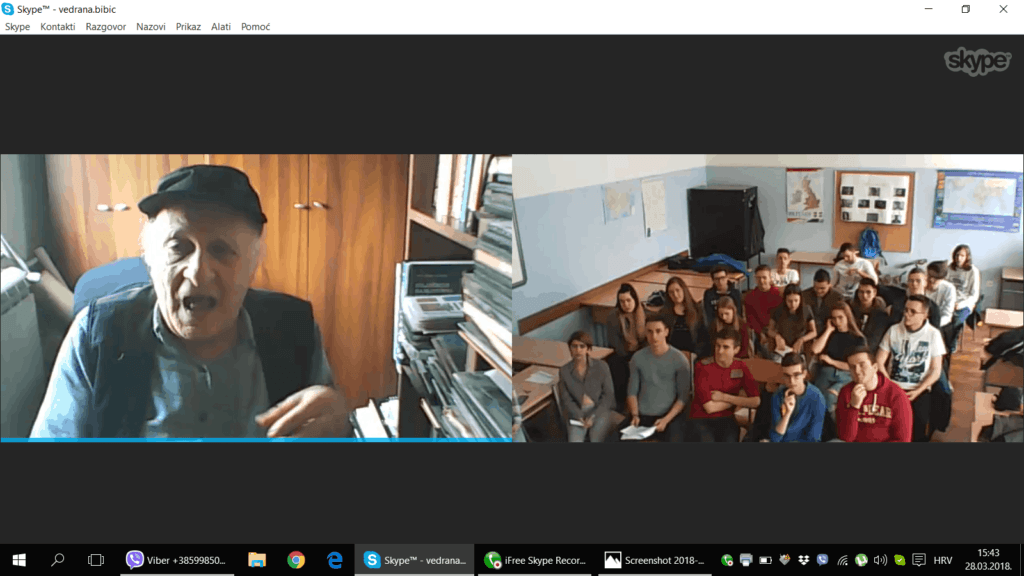Click the uTorrent tray icon
Viewport: 1024px width, 576px height.
pos(861,561)
